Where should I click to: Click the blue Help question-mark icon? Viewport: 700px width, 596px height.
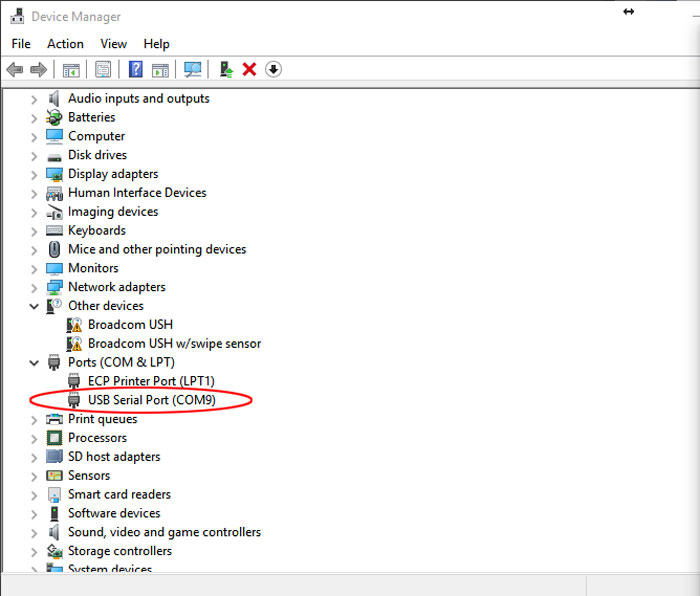click(136, 70)
